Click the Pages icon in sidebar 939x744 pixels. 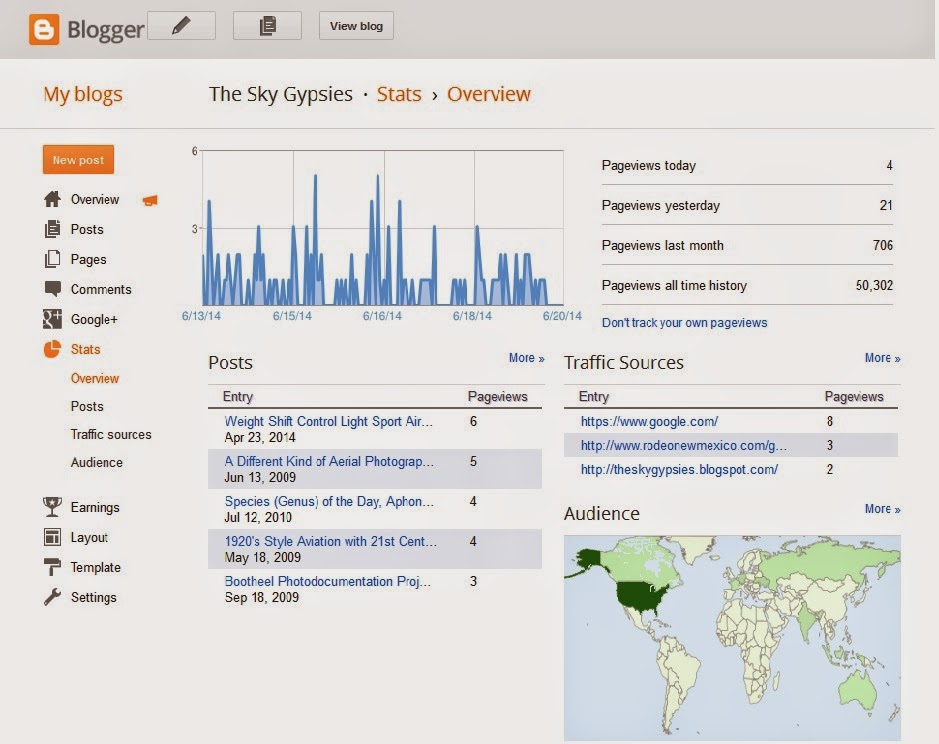[52, 259]
